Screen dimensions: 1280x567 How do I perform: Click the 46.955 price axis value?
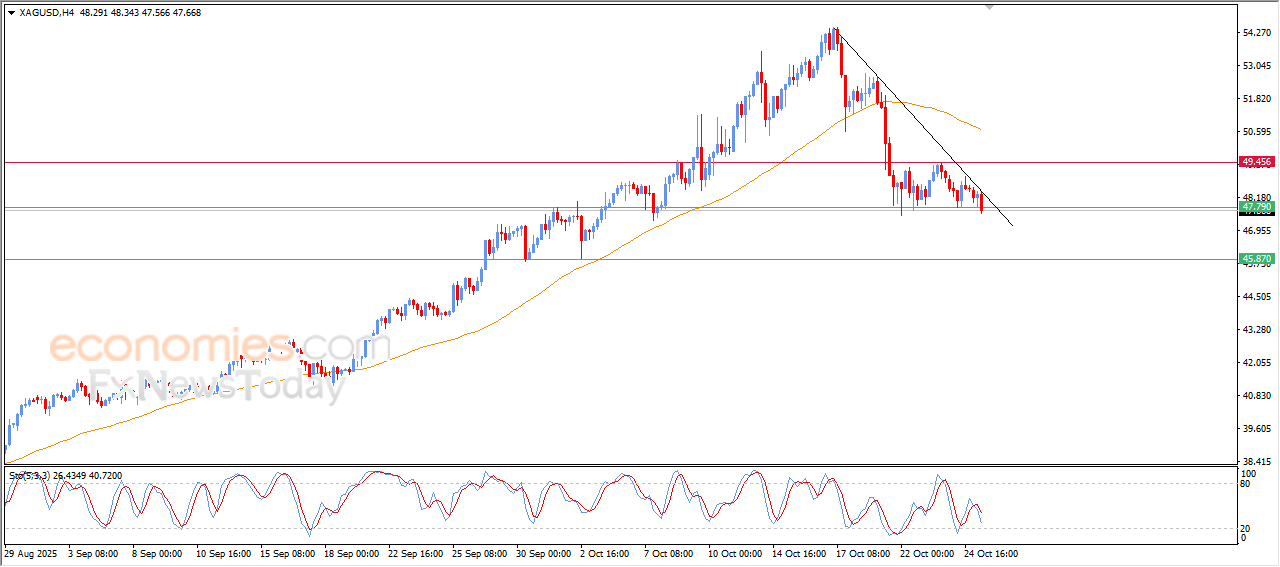(x=1257, y=231)
